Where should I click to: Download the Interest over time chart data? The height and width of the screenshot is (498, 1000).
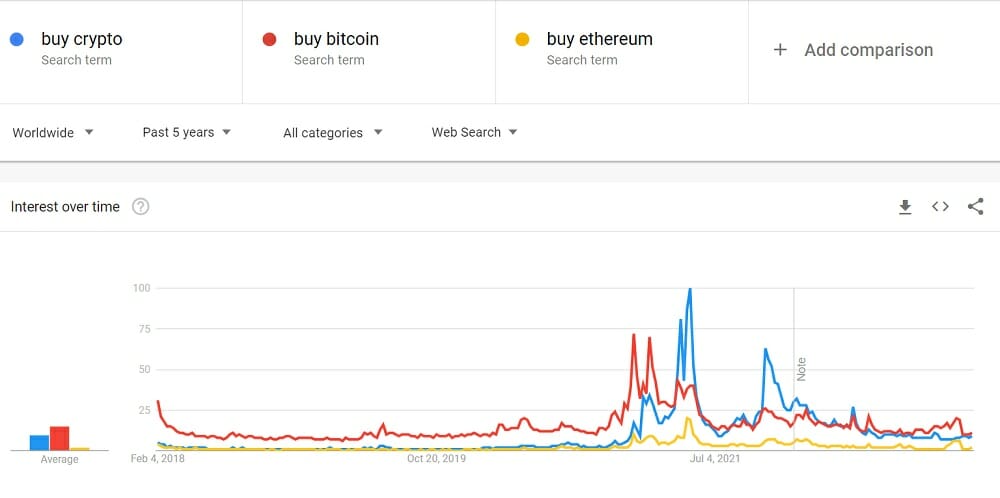click(x=905, y=207)
